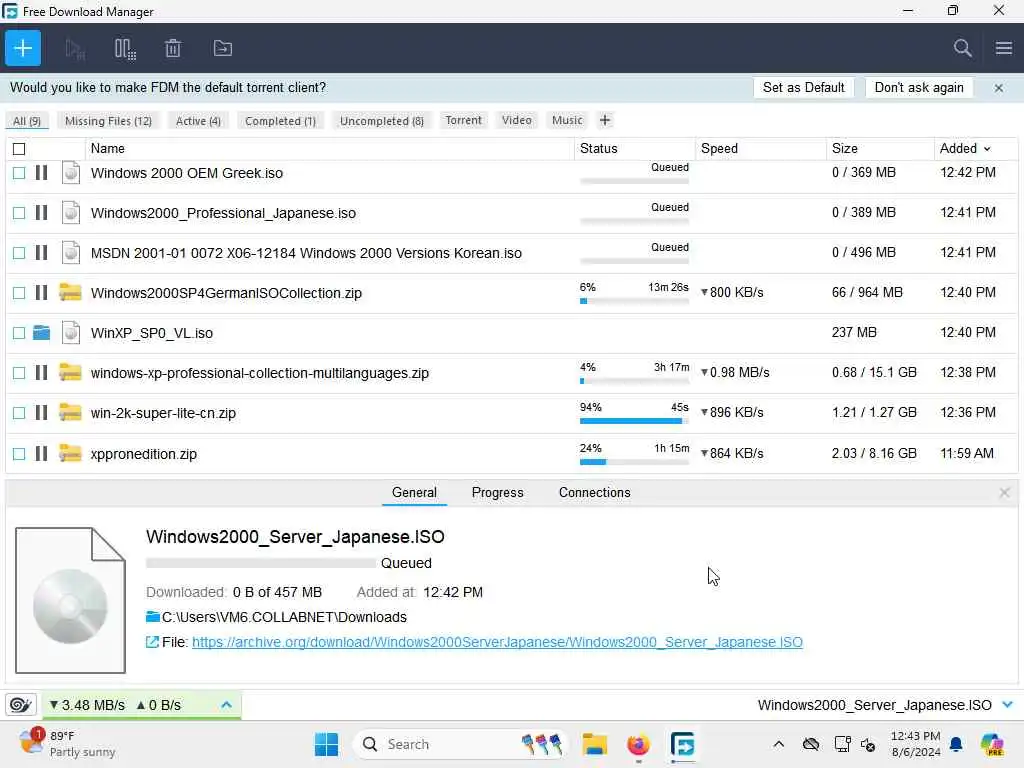Click the folder icon next to Downloads path
Image resolution: width=1024 pixels, height=768 pixels.
click(x=153, y=616)
